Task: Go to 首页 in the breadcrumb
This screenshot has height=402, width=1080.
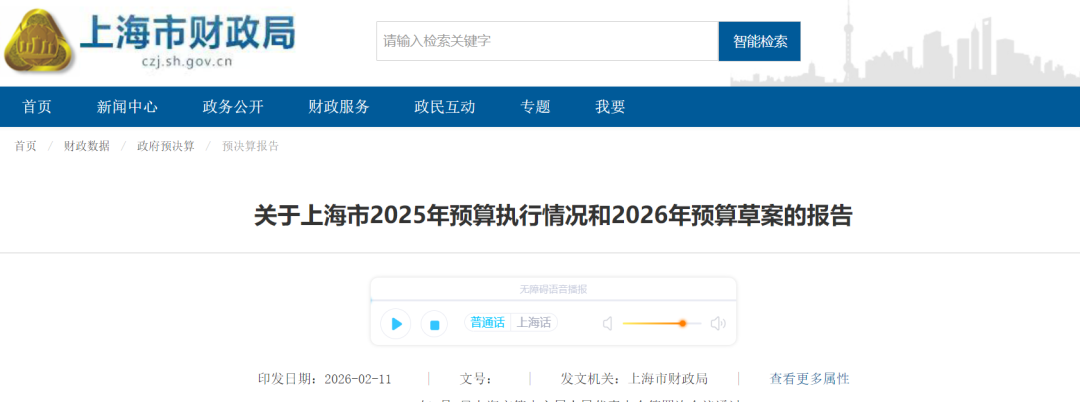Action: point(25,146)
